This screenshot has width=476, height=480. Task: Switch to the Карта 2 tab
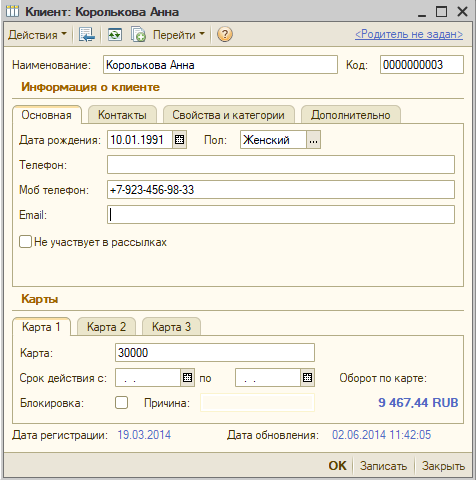pyautogui.click(x=106, y=327)
